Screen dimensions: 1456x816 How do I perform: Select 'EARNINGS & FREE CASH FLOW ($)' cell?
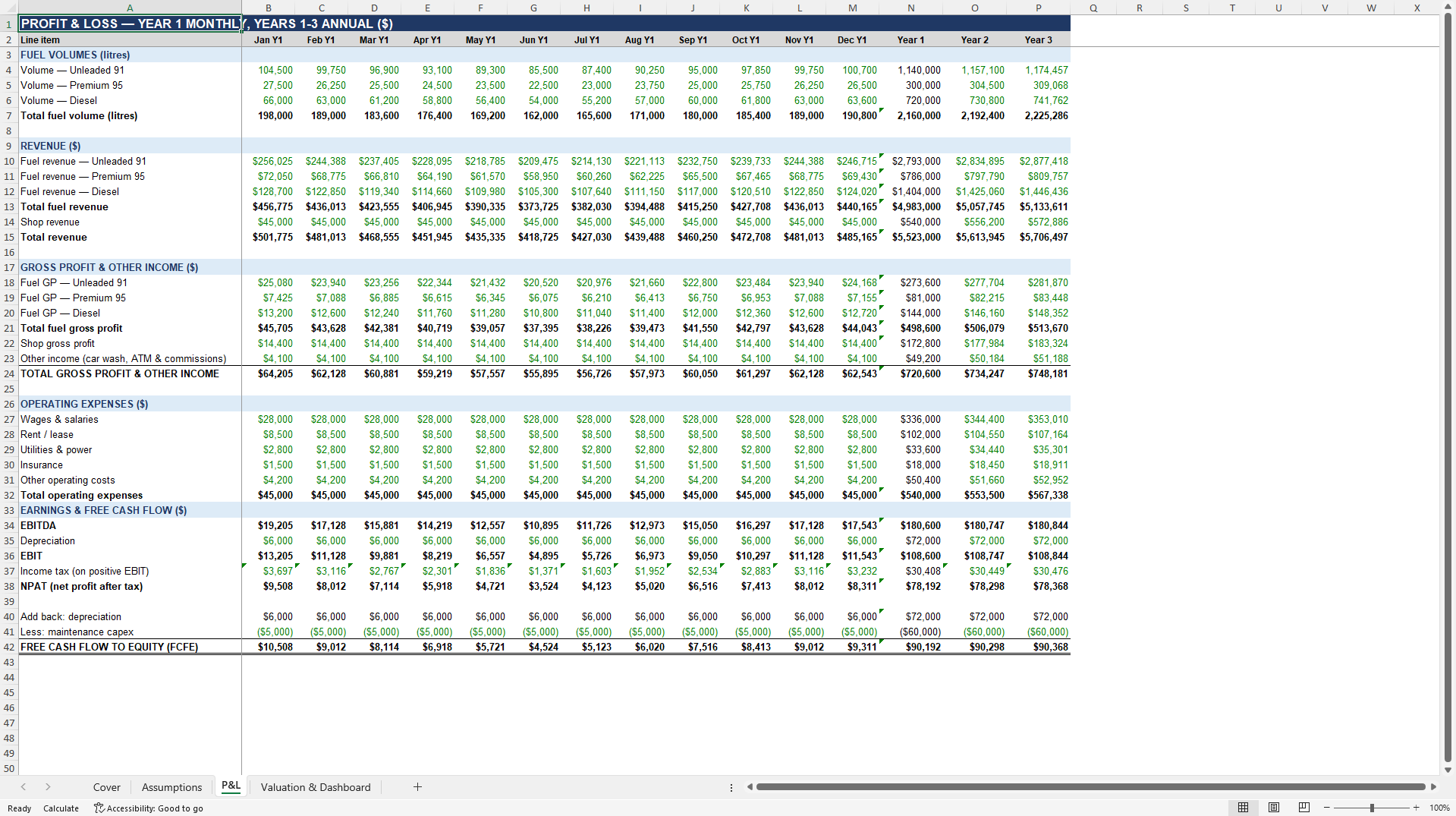pyautogui.click(x=130, y=510)
